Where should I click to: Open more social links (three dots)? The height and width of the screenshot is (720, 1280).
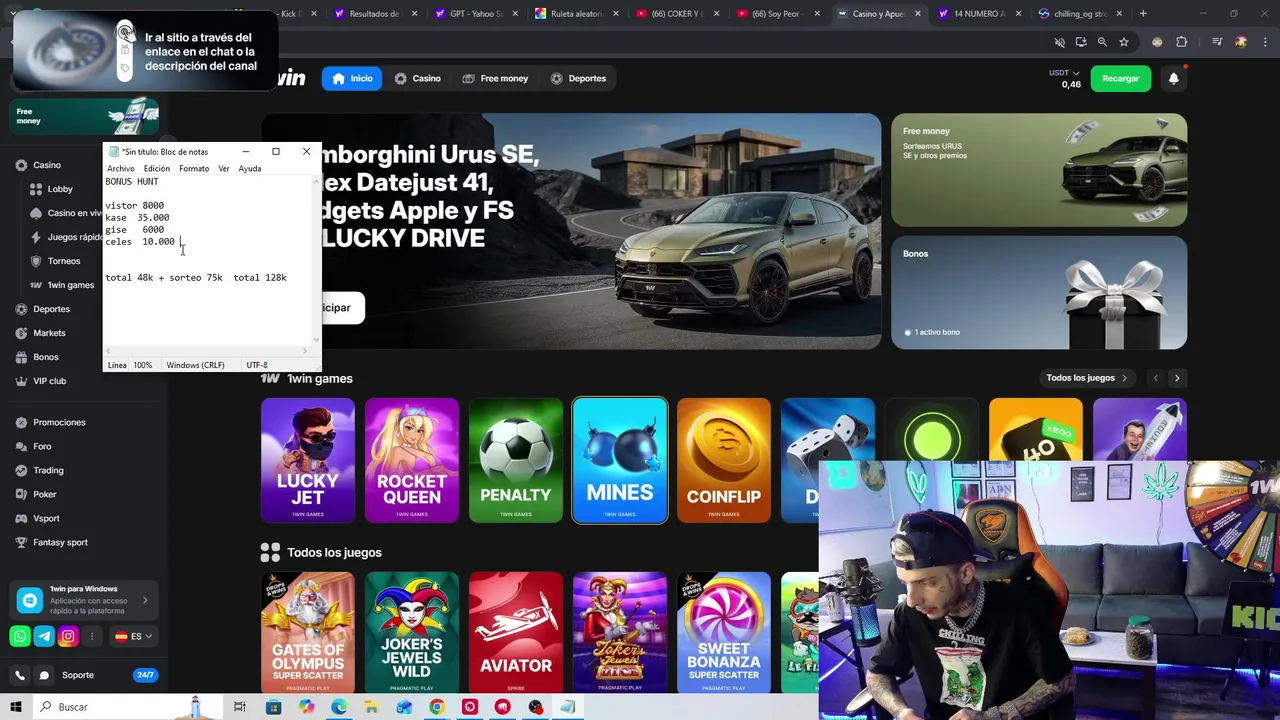(x=92, y=636)
